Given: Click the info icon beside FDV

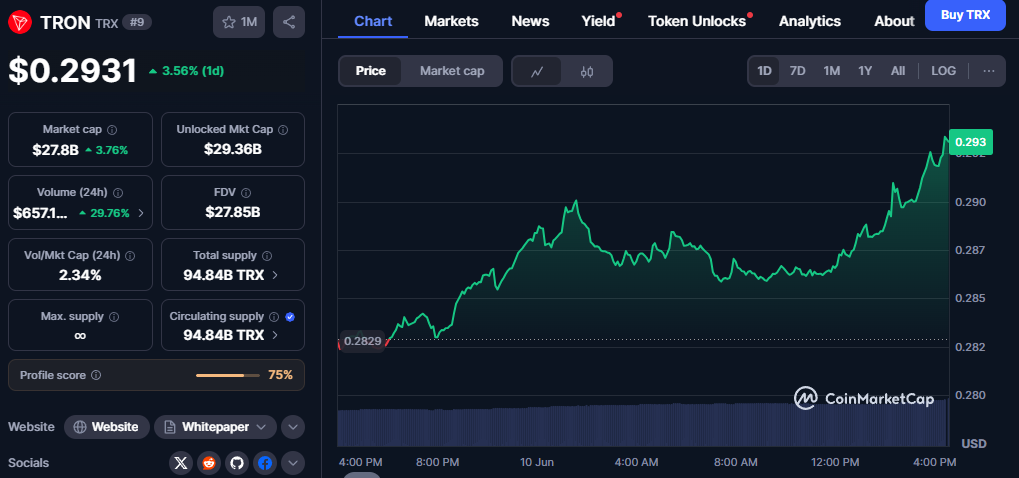Looking at the screenshot, I should (x=246, y=192).
